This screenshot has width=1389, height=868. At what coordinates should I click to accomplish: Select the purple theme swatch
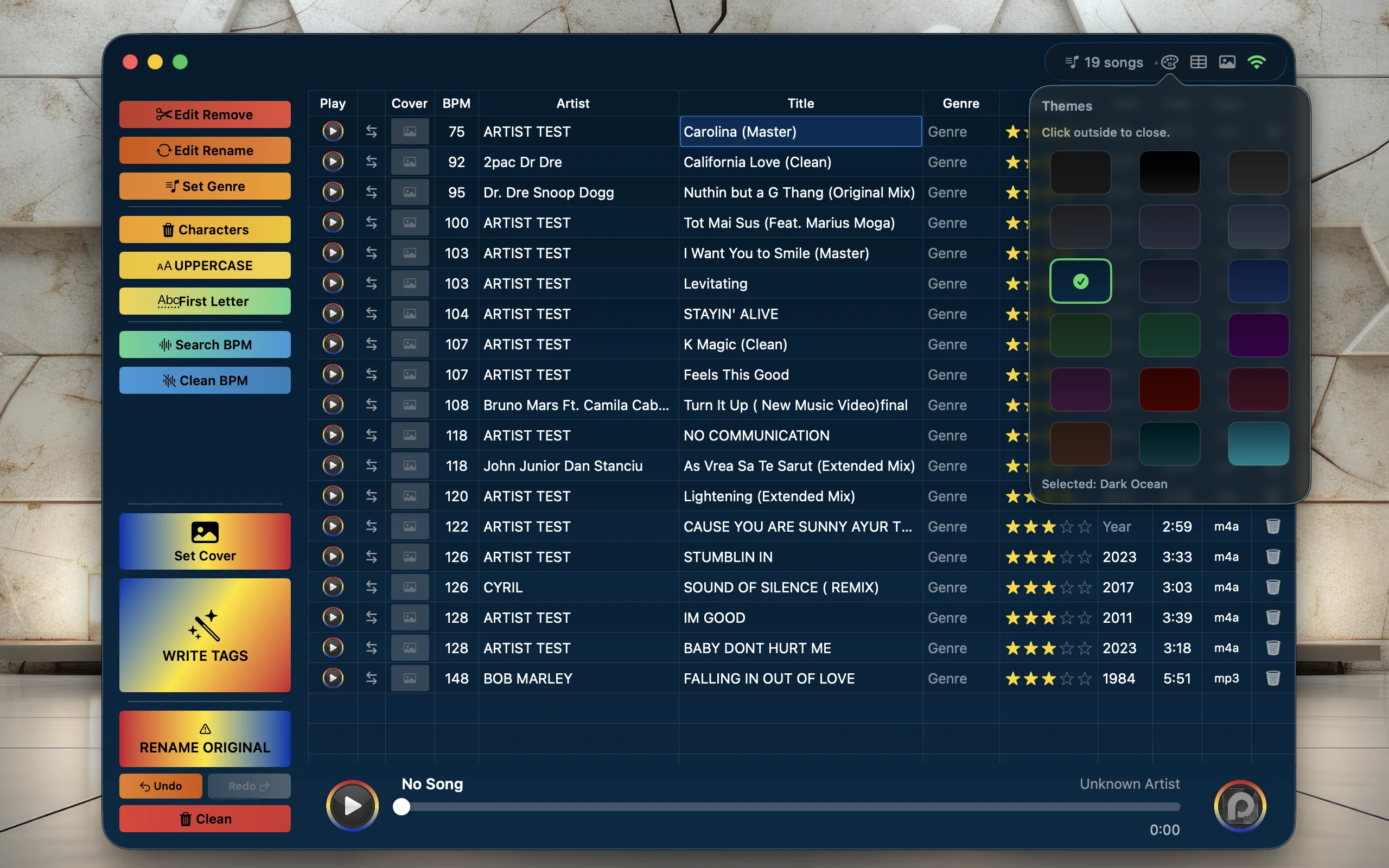pos(1257,336)
